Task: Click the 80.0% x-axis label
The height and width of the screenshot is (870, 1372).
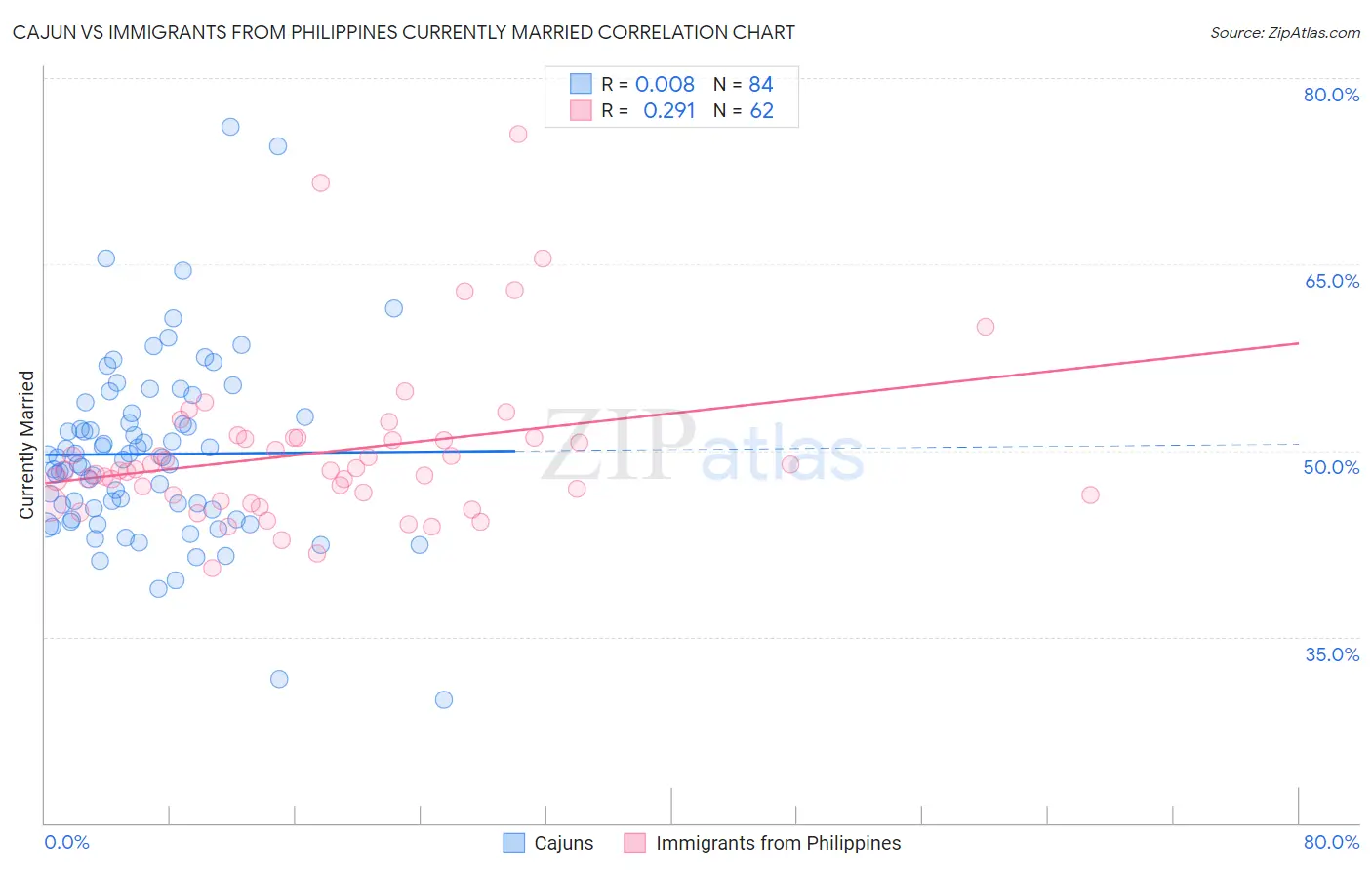Action: [x=1331, y=842]
